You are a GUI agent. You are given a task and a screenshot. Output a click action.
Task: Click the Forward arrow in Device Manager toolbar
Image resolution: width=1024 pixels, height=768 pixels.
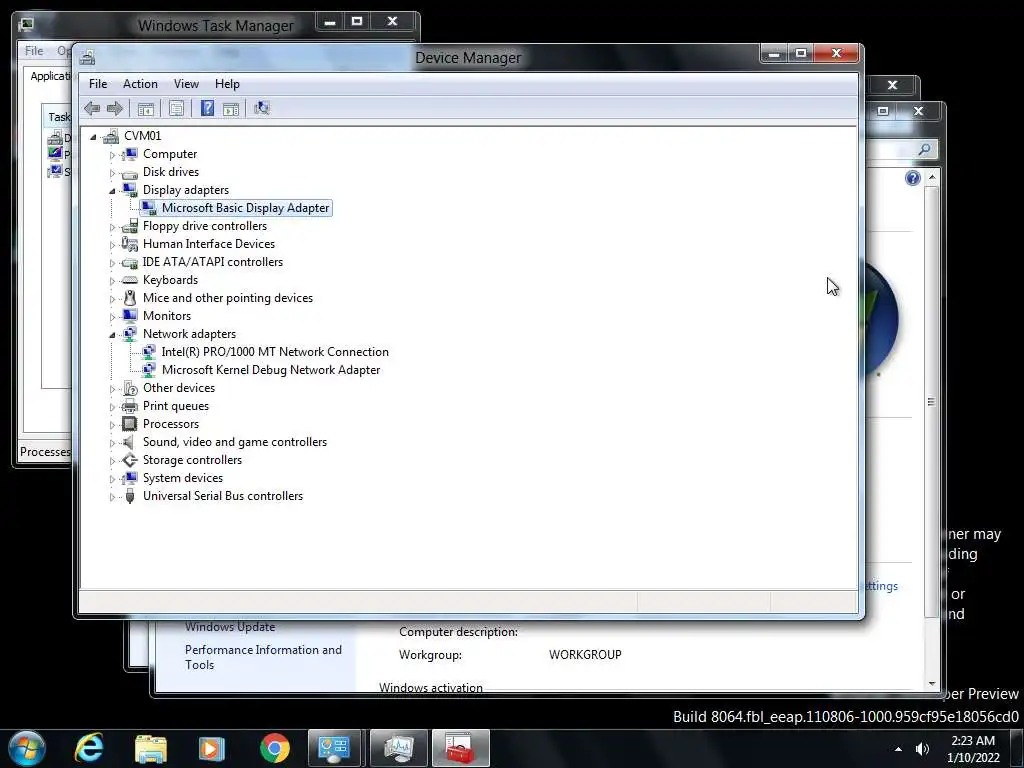click(115, 108)
